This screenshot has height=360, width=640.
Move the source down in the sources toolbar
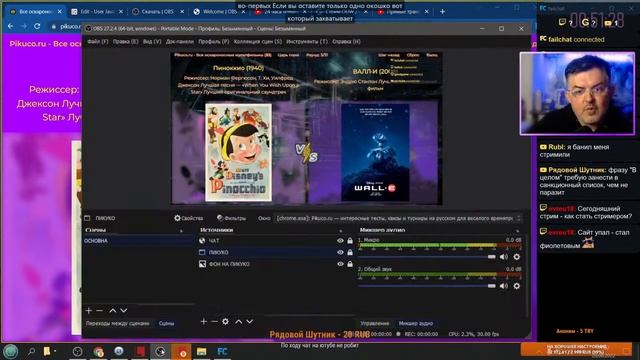pyautogui.click(x=249, y=322)
